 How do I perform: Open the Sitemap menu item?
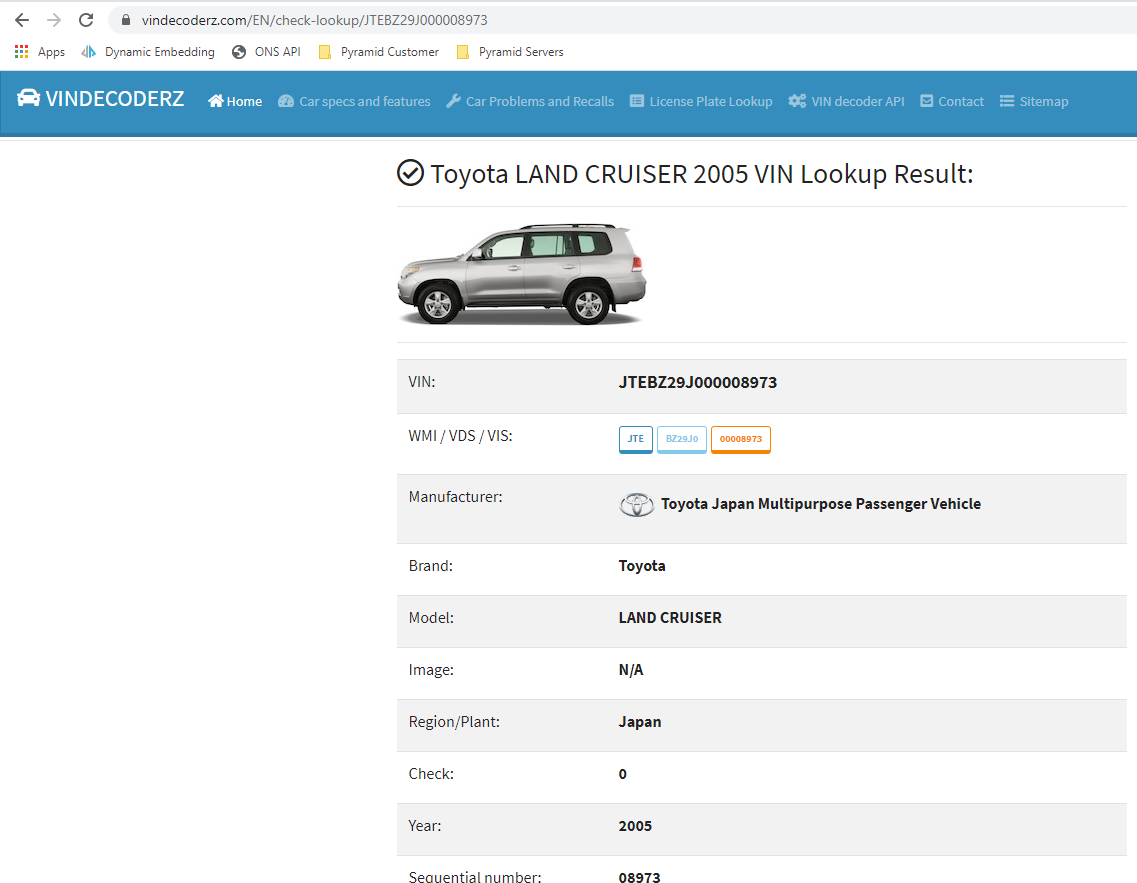click(x=1033, y=101)
